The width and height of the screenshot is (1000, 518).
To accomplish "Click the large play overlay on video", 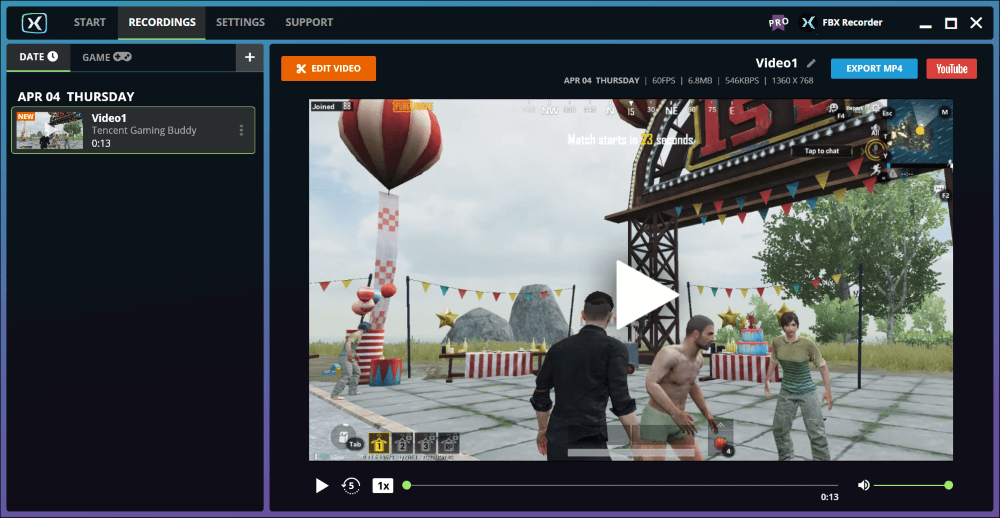I will tap(645, 295).
